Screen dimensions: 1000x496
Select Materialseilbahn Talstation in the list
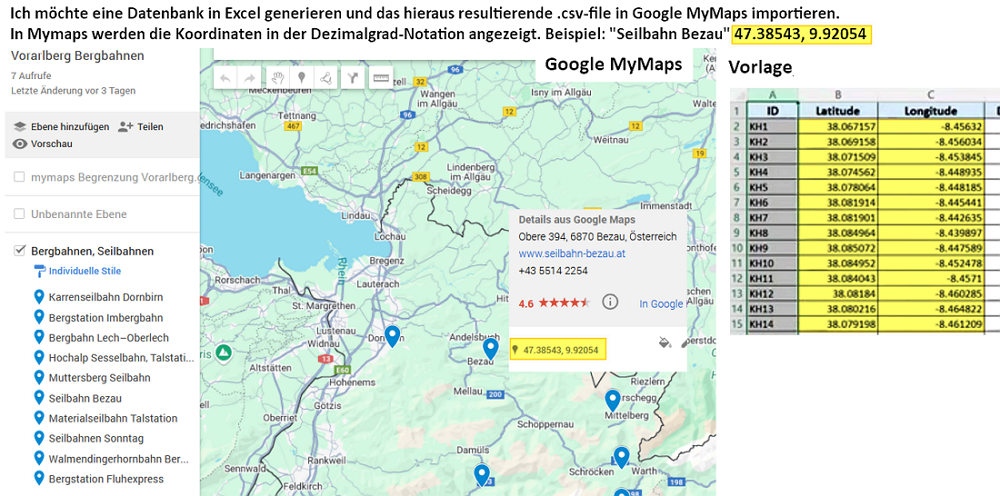click(x=113, y=418)
